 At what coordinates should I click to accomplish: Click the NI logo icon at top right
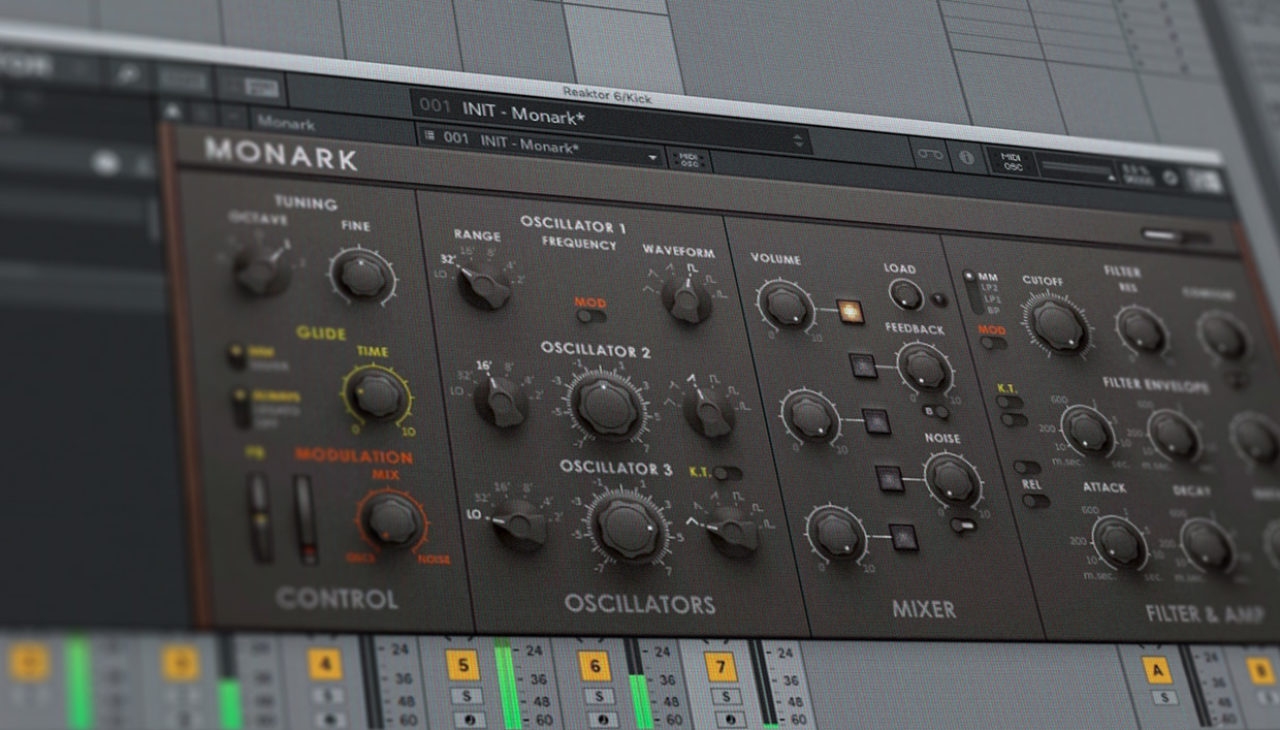click(x=1205, y=178)
